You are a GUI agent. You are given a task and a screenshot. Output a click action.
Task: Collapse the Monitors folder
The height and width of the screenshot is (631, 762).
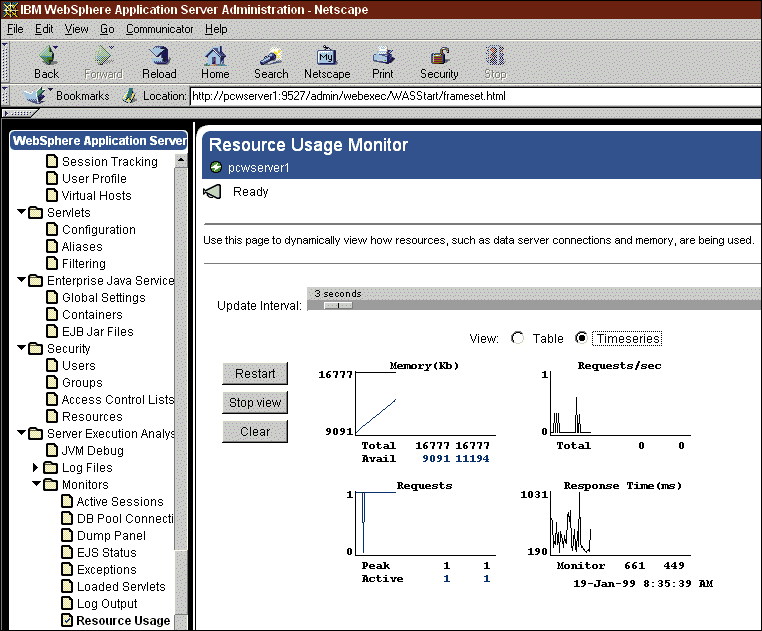[36, 484]
